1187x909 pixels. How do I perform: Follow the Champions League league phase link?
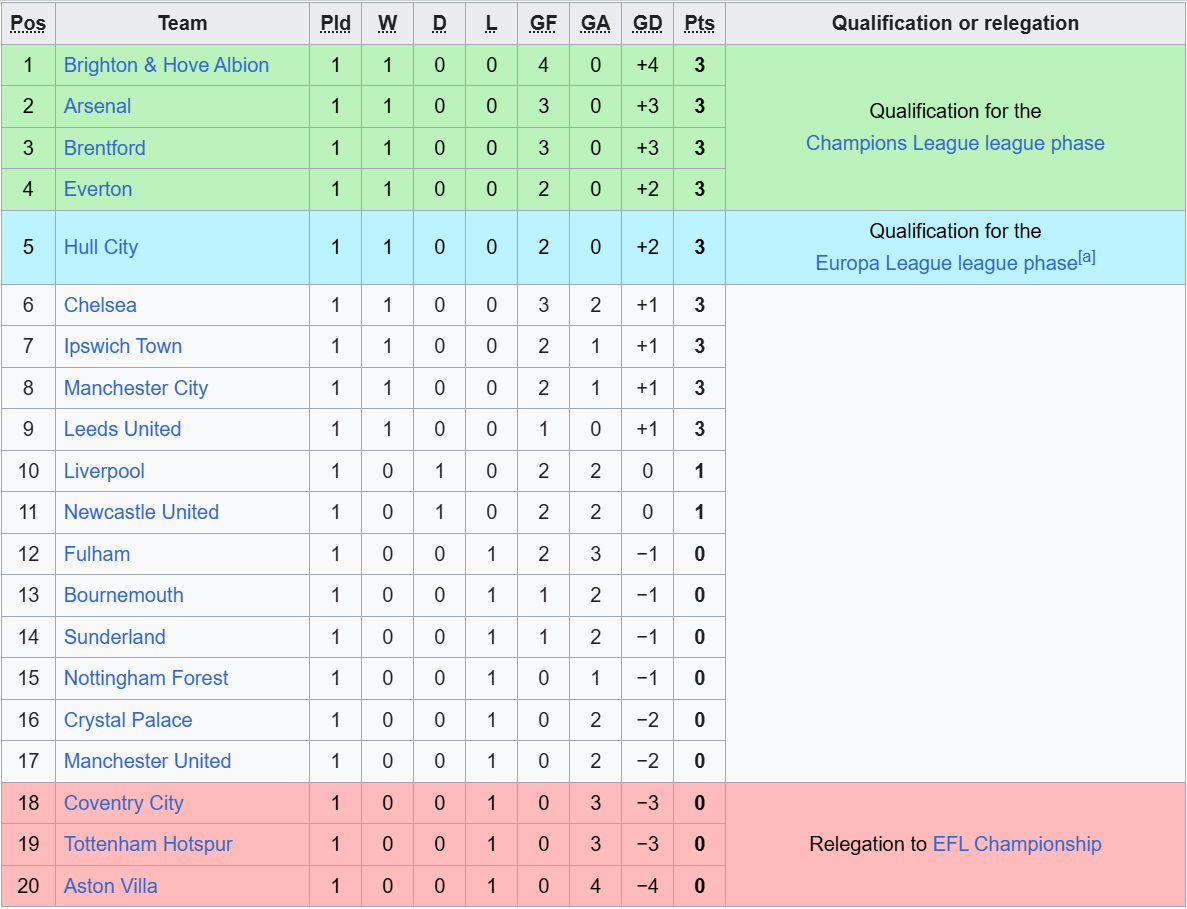955,143
